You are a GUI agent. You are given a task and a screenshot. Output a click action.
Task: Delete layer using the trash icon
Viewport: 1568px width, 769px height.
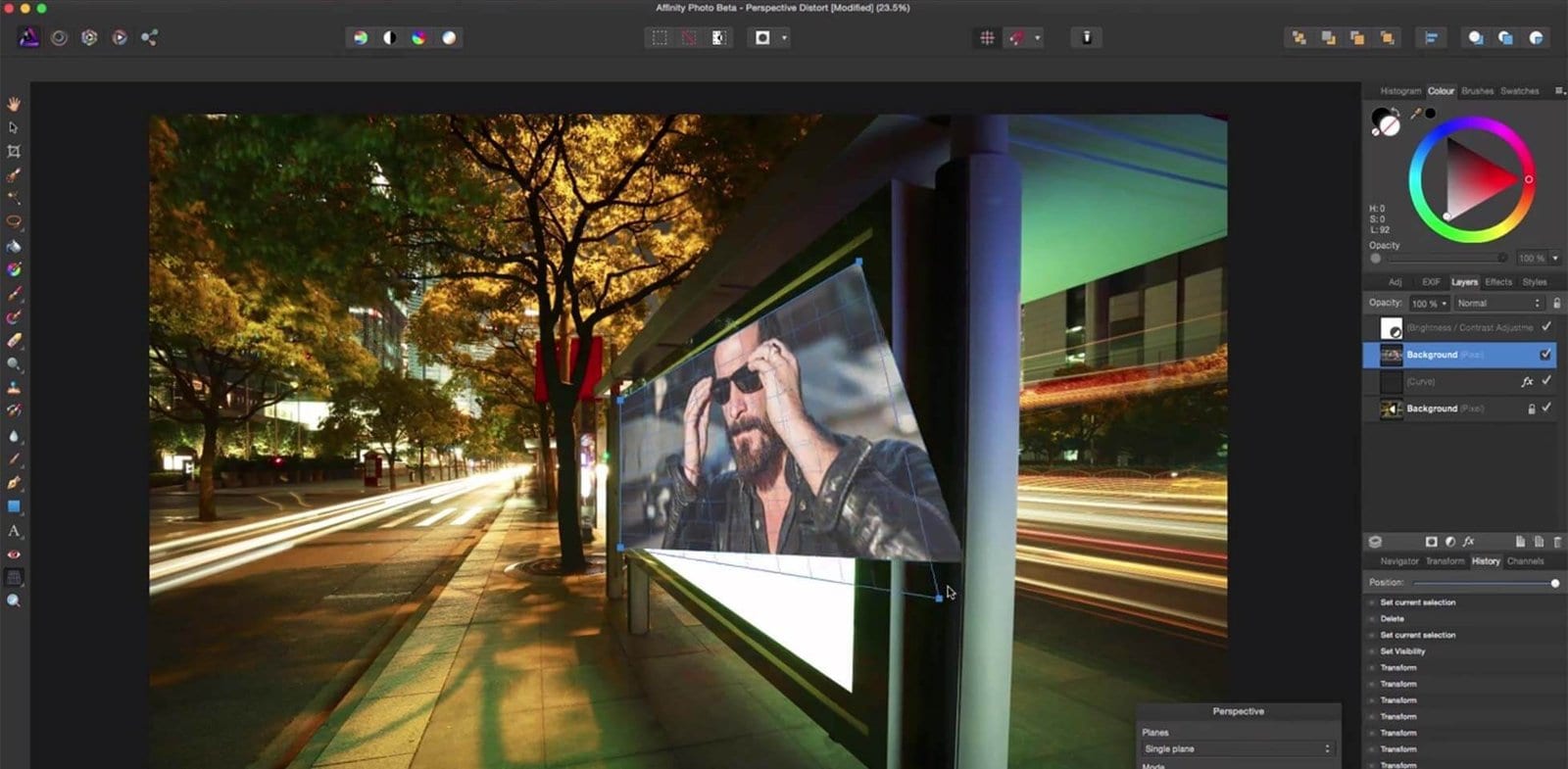coord(1556,541)
